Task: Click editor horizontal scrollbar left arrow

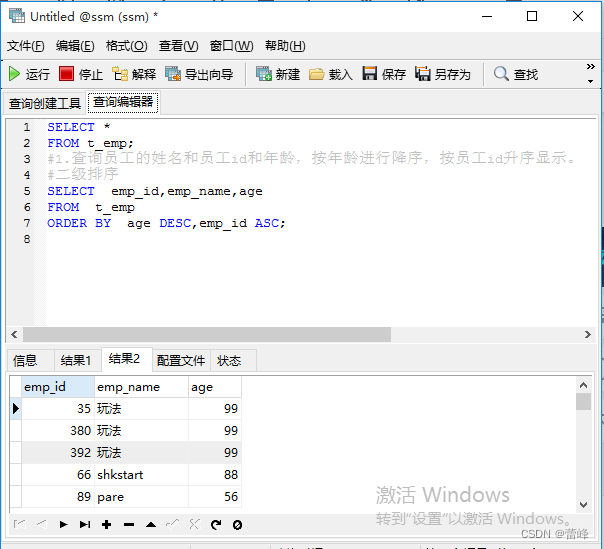Action: click(x=14, y=334)
